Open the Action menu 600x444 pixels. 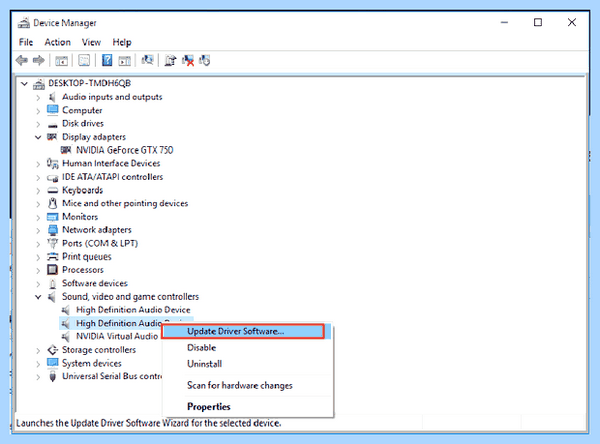57,42
